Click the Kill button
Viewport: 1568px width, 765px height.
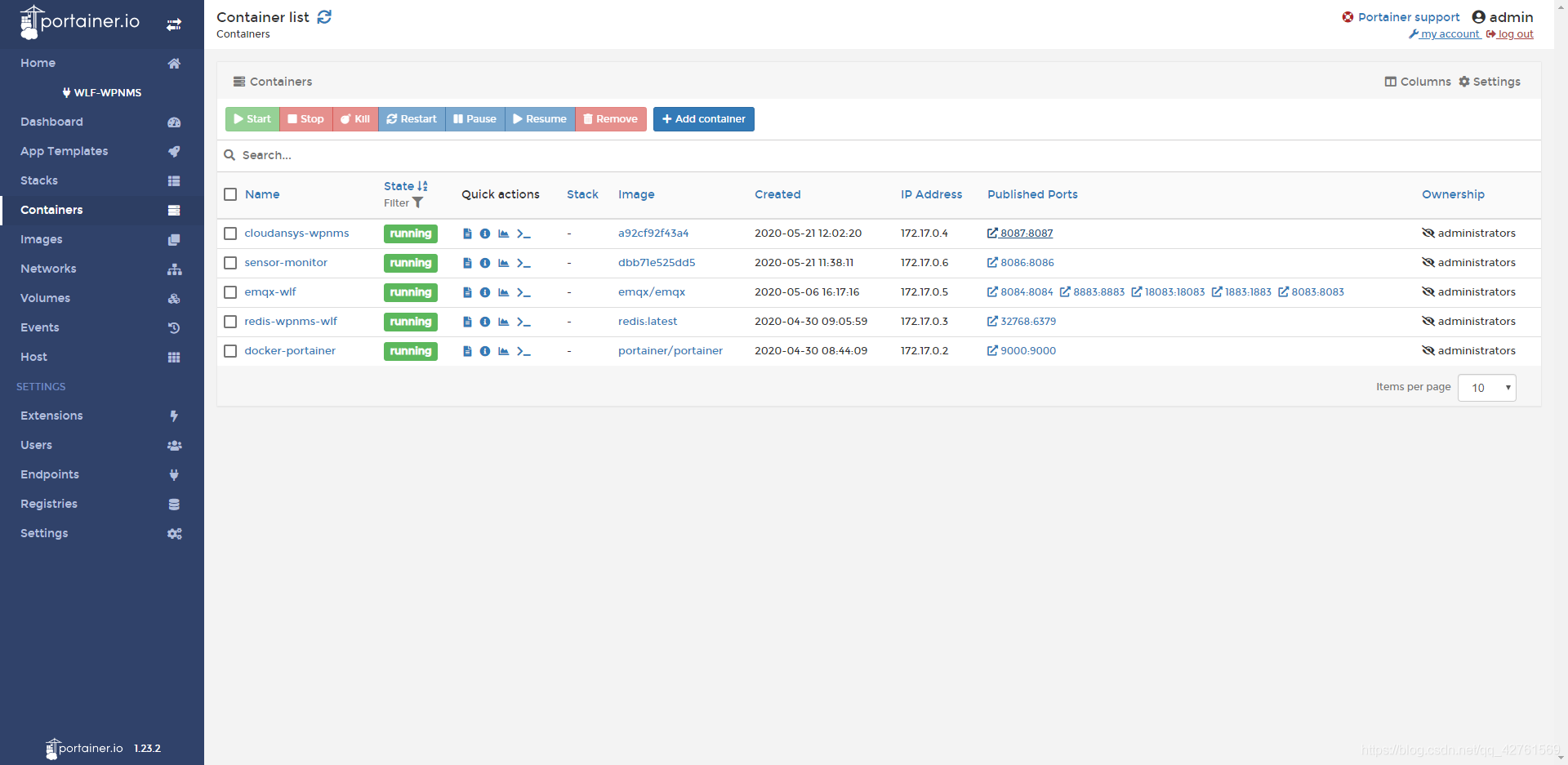pyautogui.click(x=355, y=119)
